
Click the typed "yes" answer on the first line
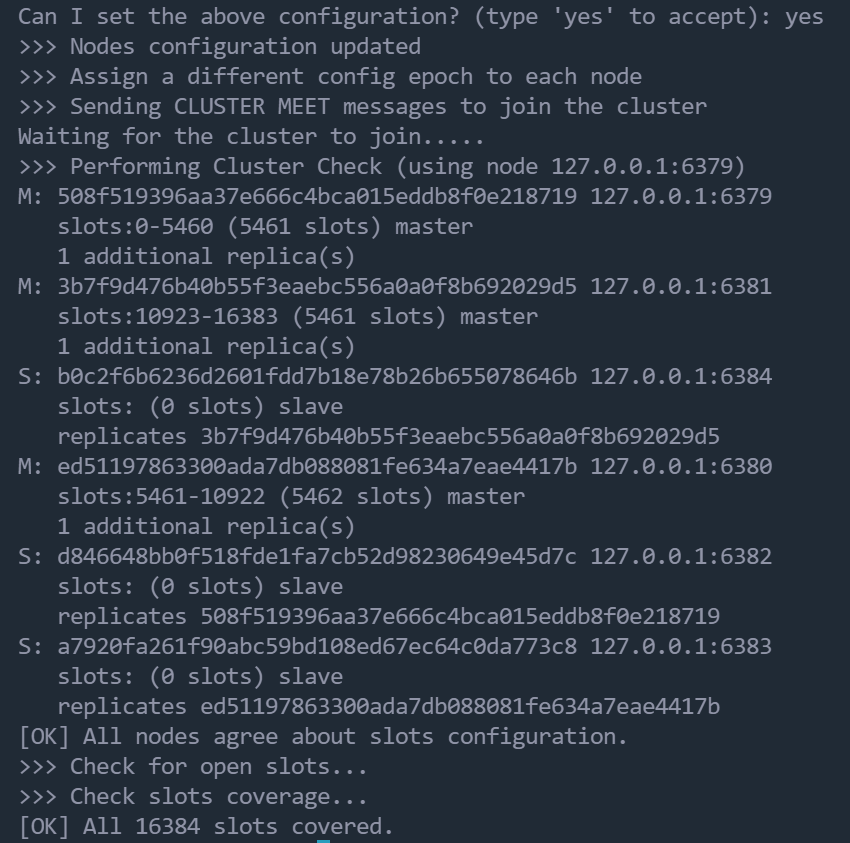pyautogui.click(x=804, y=17)
